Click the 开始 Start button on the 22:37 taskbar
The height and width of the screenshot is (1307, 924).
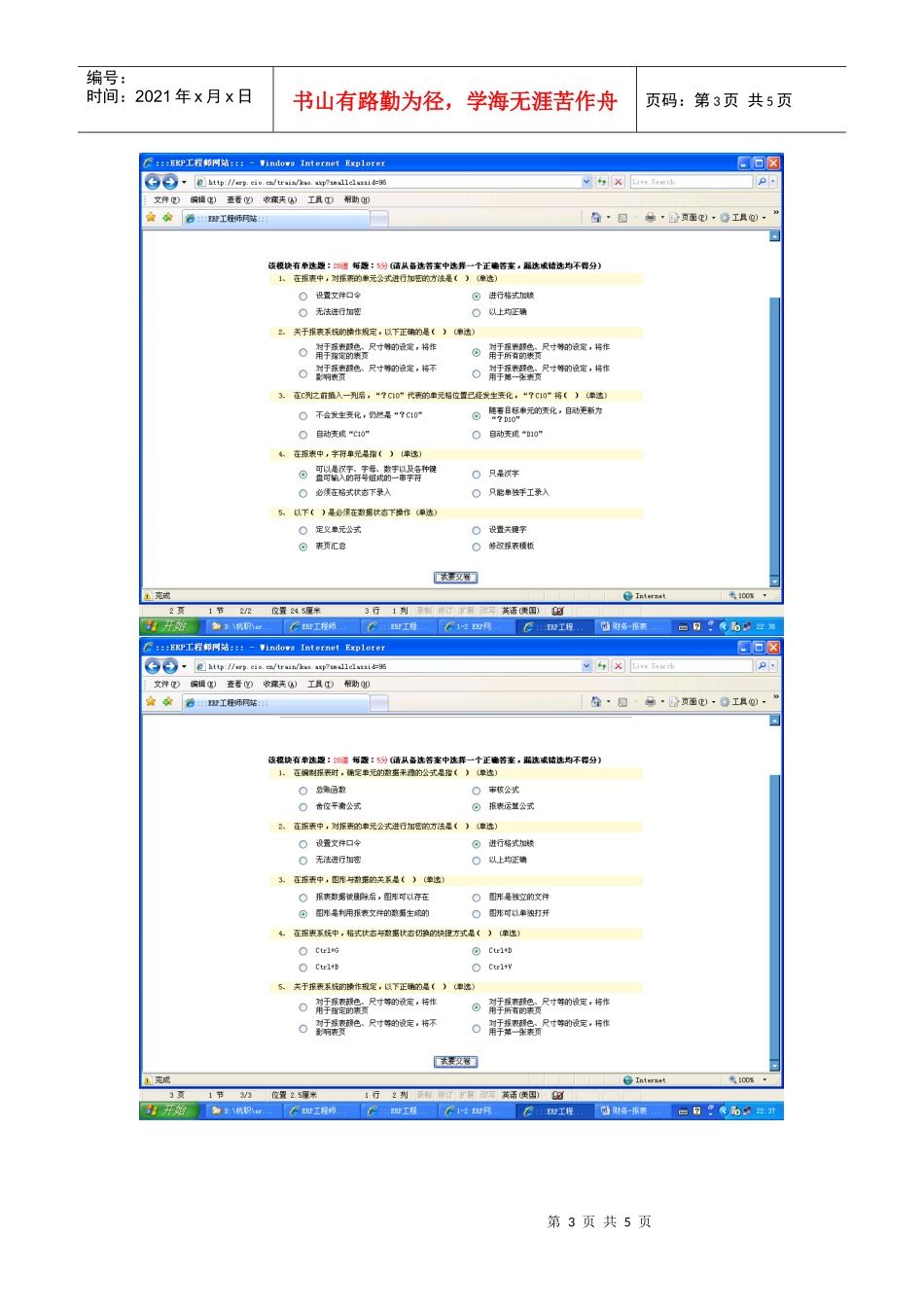[169, 1111]
